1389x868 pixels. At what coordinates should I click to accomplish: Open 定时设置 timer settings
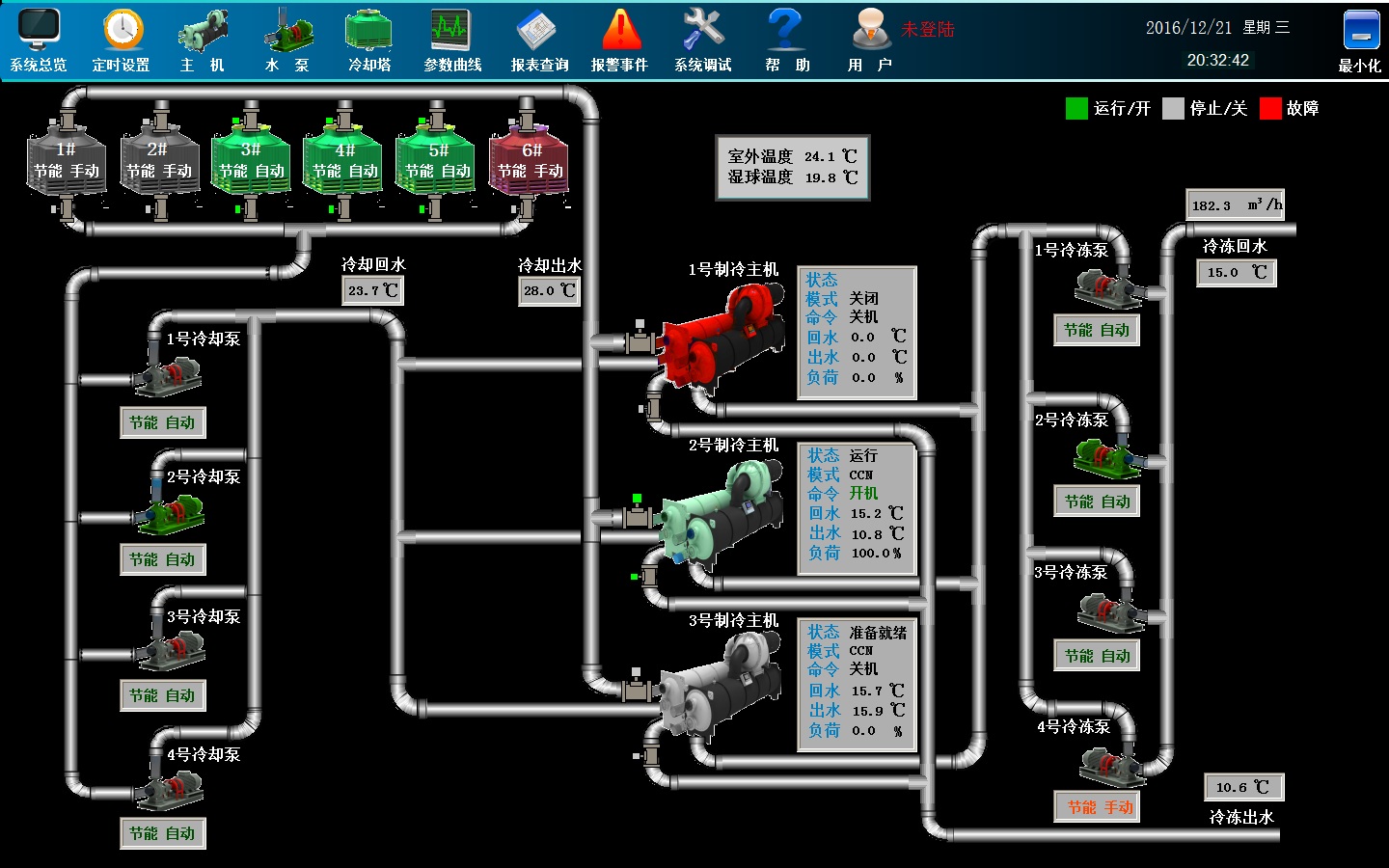tap(122, 40)
